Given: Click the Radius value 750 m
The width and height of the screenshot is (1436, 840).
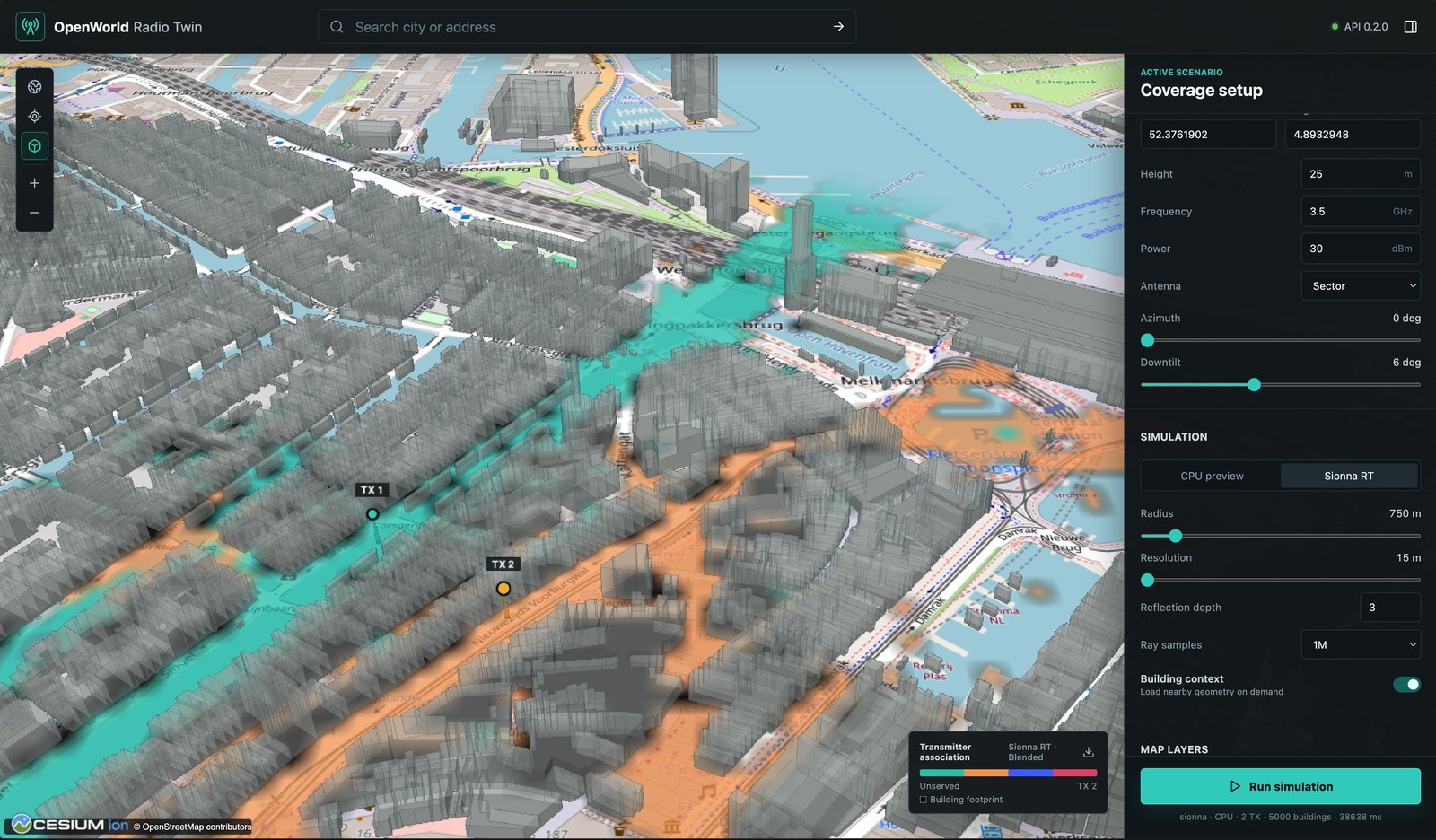Looking at the screenshot, I should [1405, 513].
